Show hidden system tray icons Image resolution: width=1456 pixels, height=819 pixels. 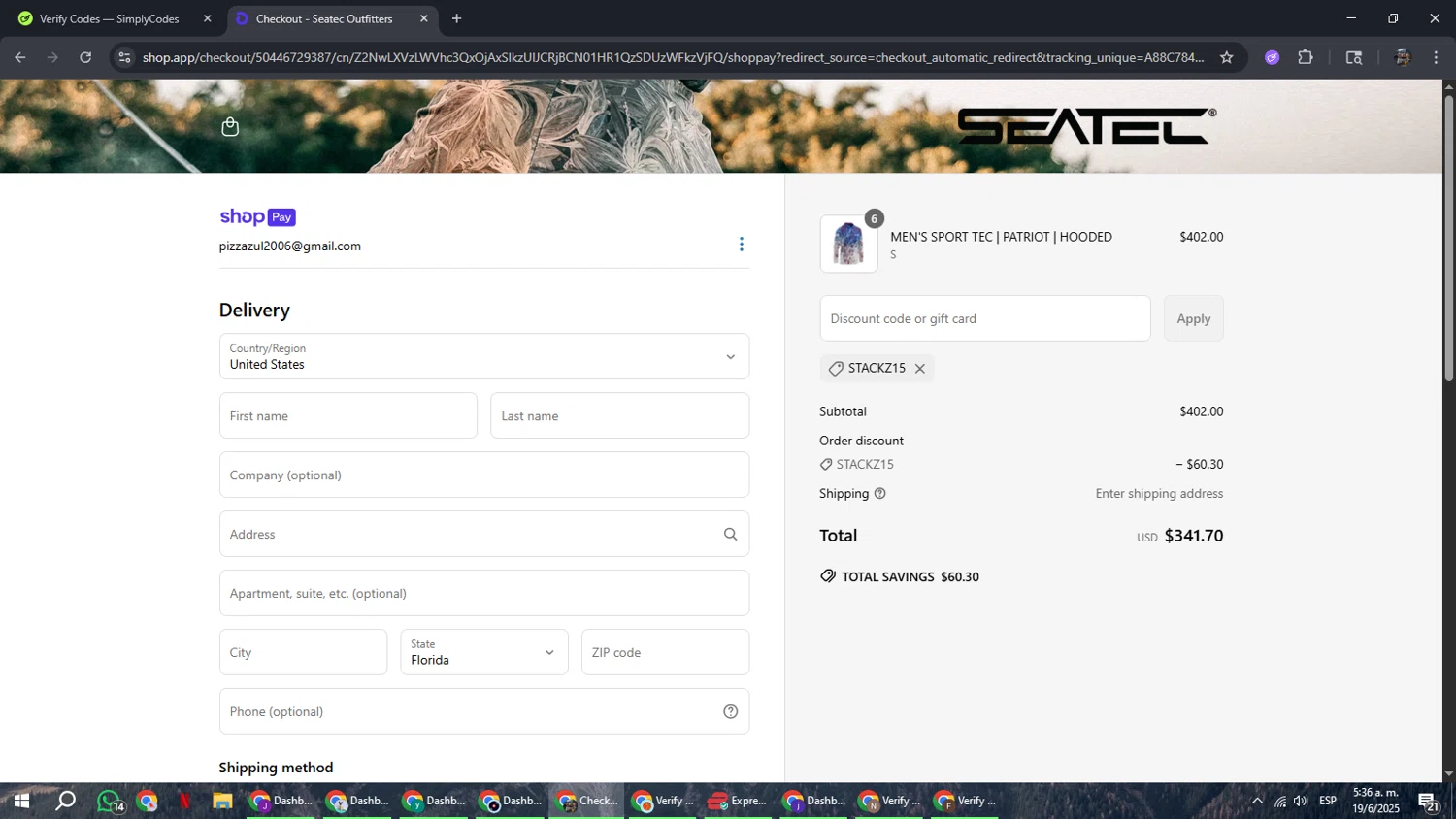1257,801
